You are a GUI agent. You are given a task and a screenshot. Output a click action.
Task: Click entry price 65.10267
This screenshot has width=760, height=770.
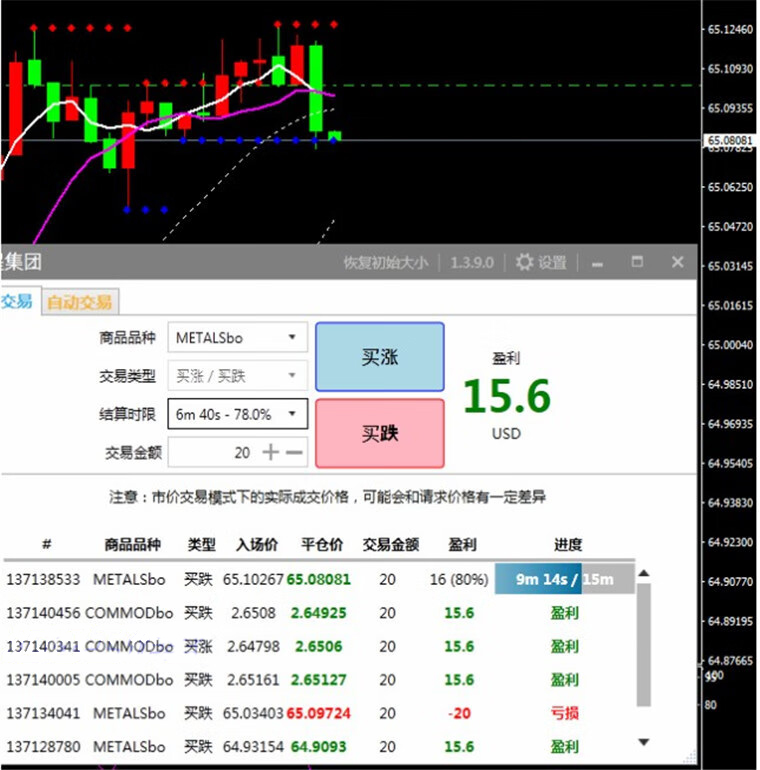click(x=253, y=579)
